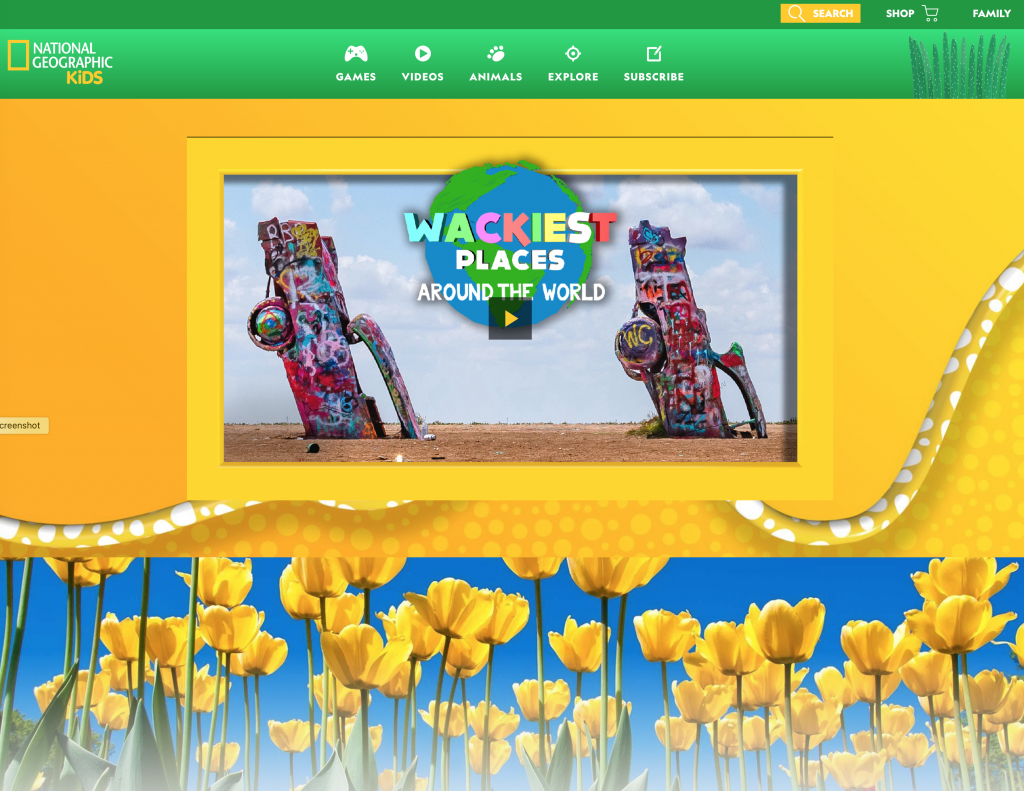Screen dimensions: 1024x791
Task: Follow the Shop link
Action: click(x=900, y=13)
